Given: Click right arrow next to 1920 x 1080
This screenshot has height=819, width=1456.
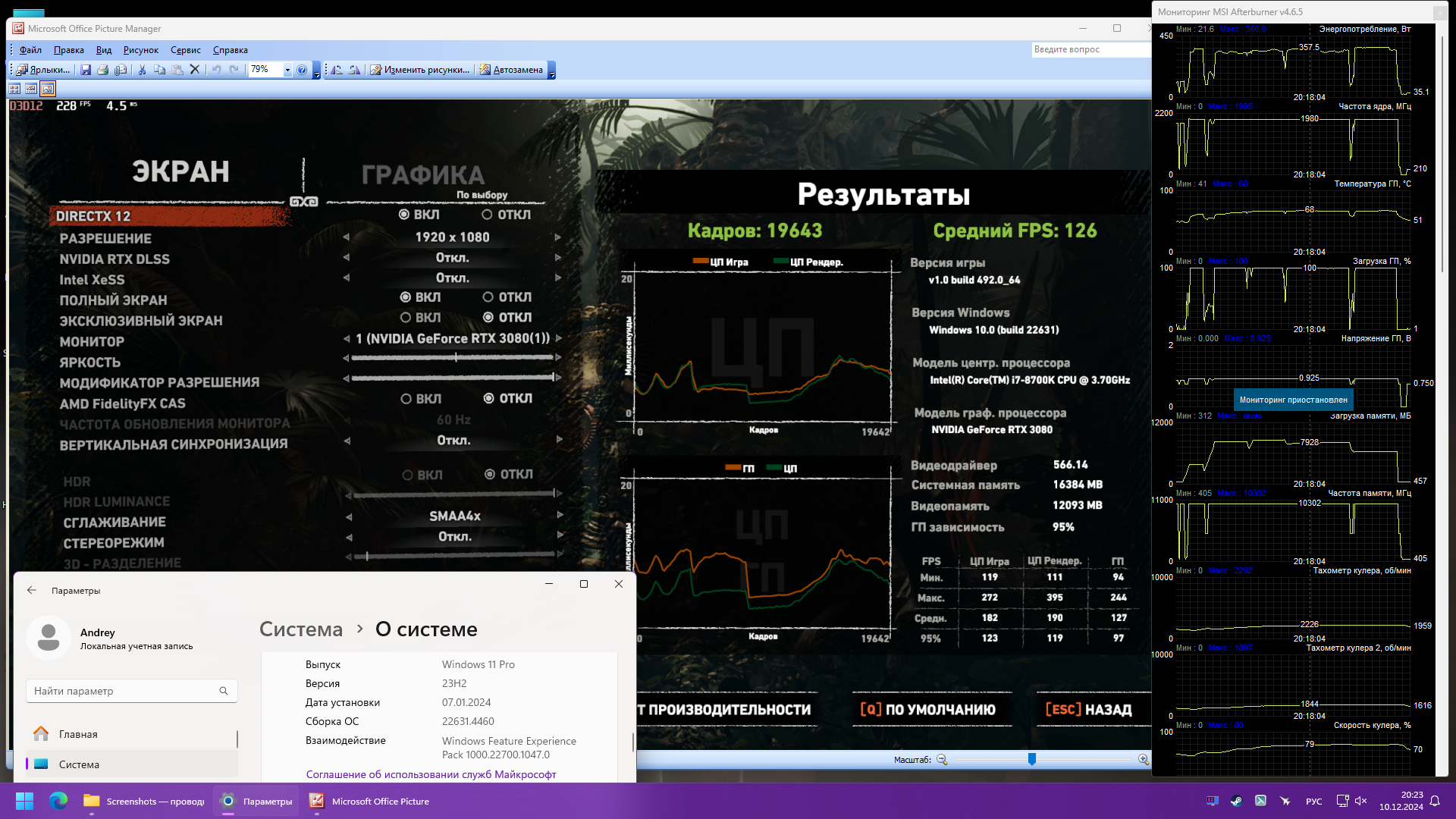Looking at the screenshot, I should pyautogui.click(x=558, y=237).
